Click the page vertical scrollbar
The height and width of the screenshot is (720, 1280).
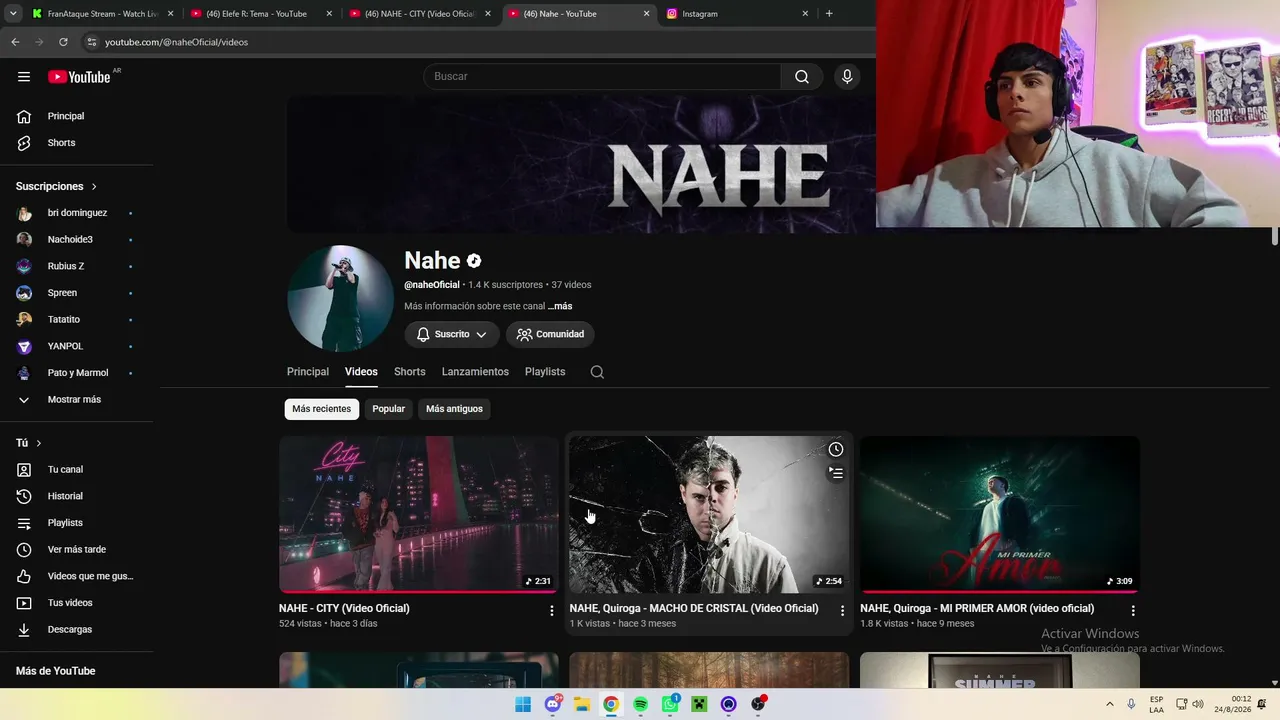click(x=1275, y=236)
